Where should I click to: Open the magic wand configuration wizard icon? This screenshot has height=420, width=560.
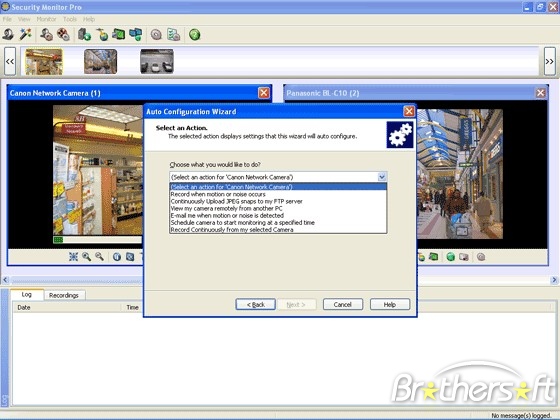point(25,35)
